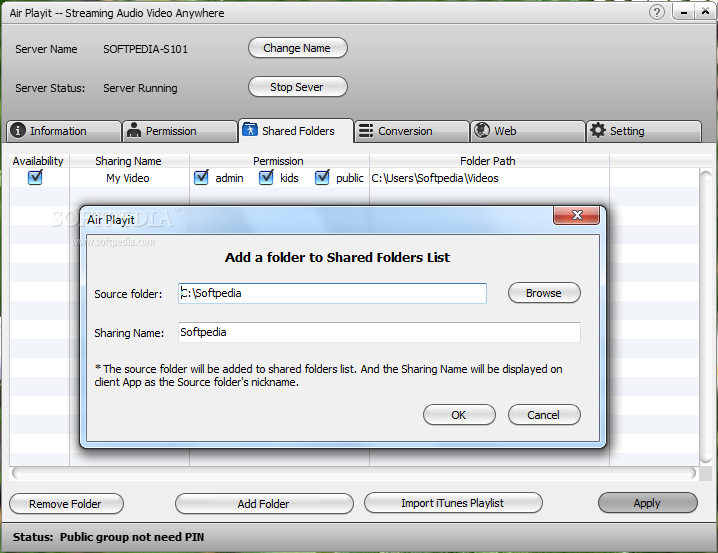Click the Availability column header
Screen dimensions: 718x553
pos(38,161)
